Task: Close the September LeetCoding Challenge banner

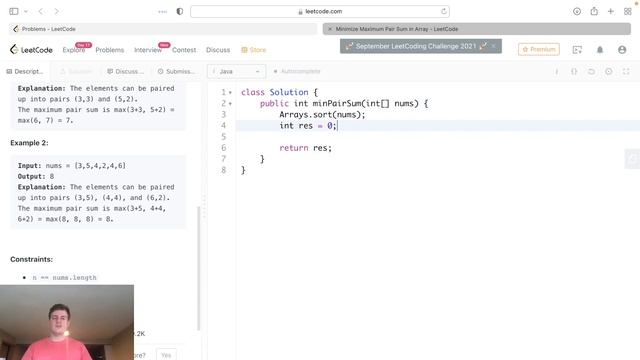Action: coord(493,46)
